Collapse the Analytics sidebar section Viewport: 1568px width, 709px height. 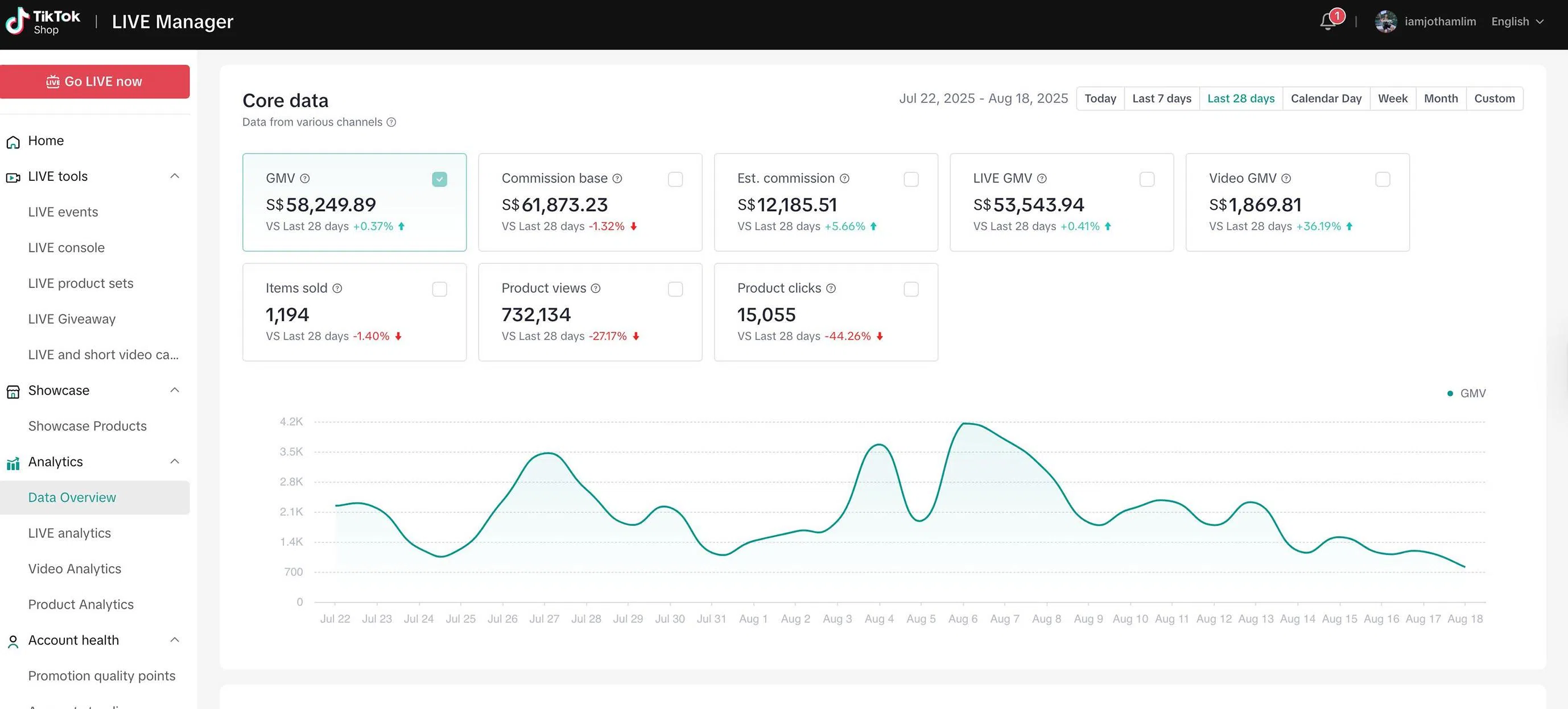tap(175, 462)
